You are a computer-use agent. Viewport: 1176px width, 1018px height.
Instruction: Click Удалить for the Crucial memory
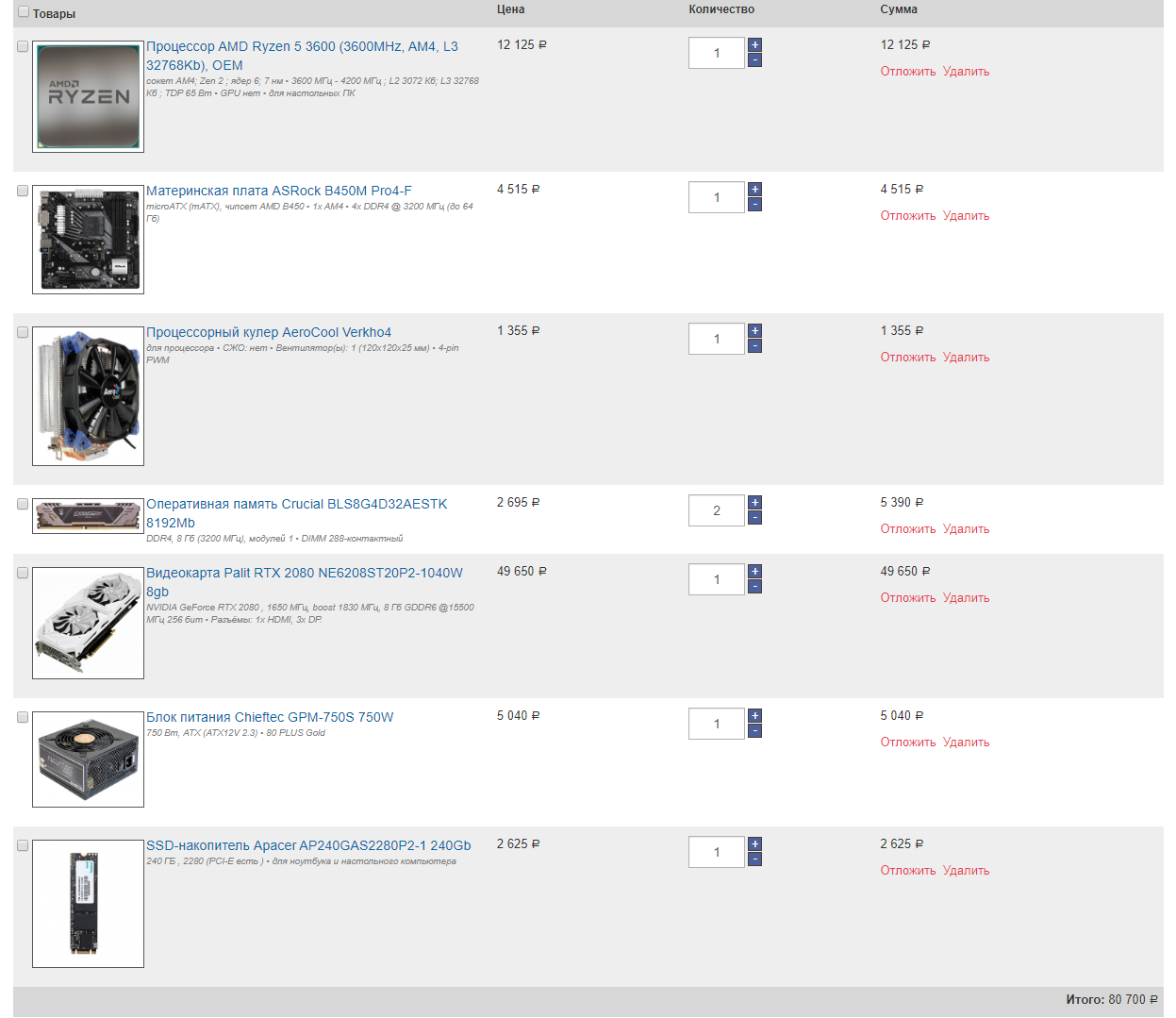(967, 529)
